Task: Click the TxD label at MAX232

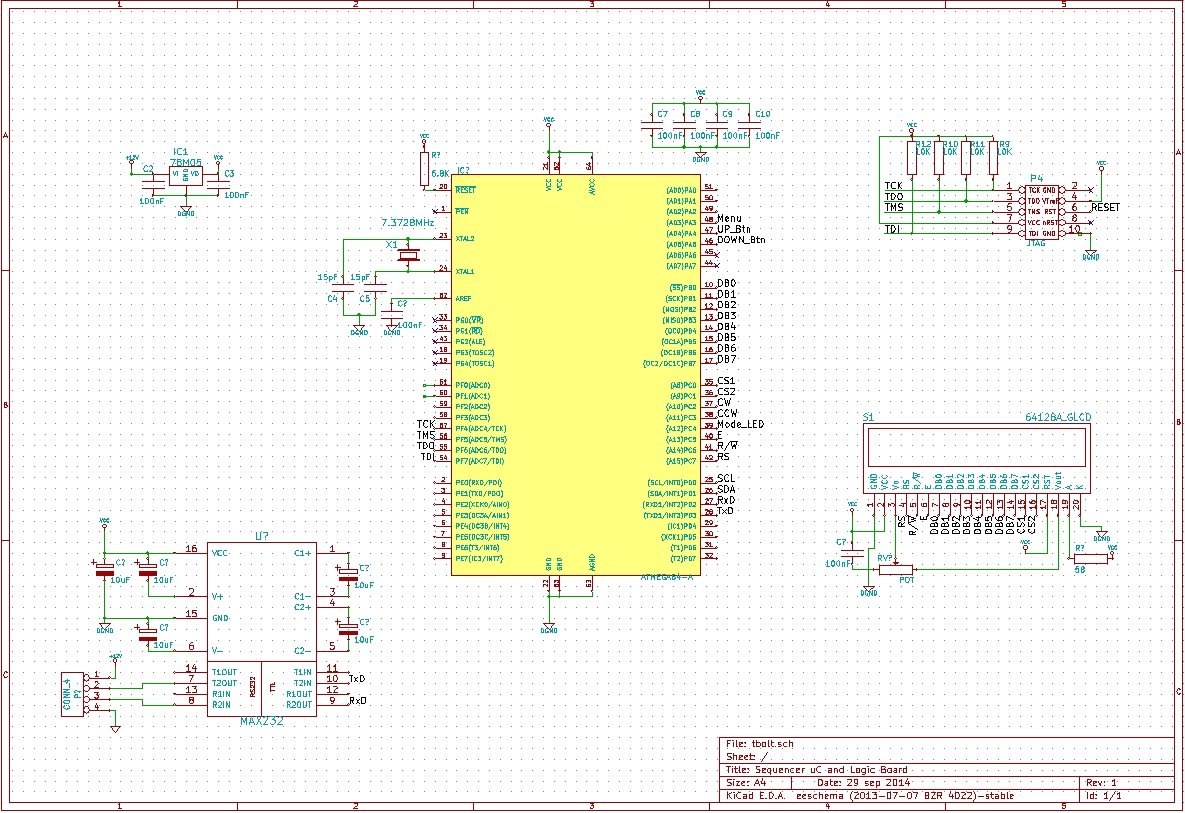Action: tap(357, 679)
